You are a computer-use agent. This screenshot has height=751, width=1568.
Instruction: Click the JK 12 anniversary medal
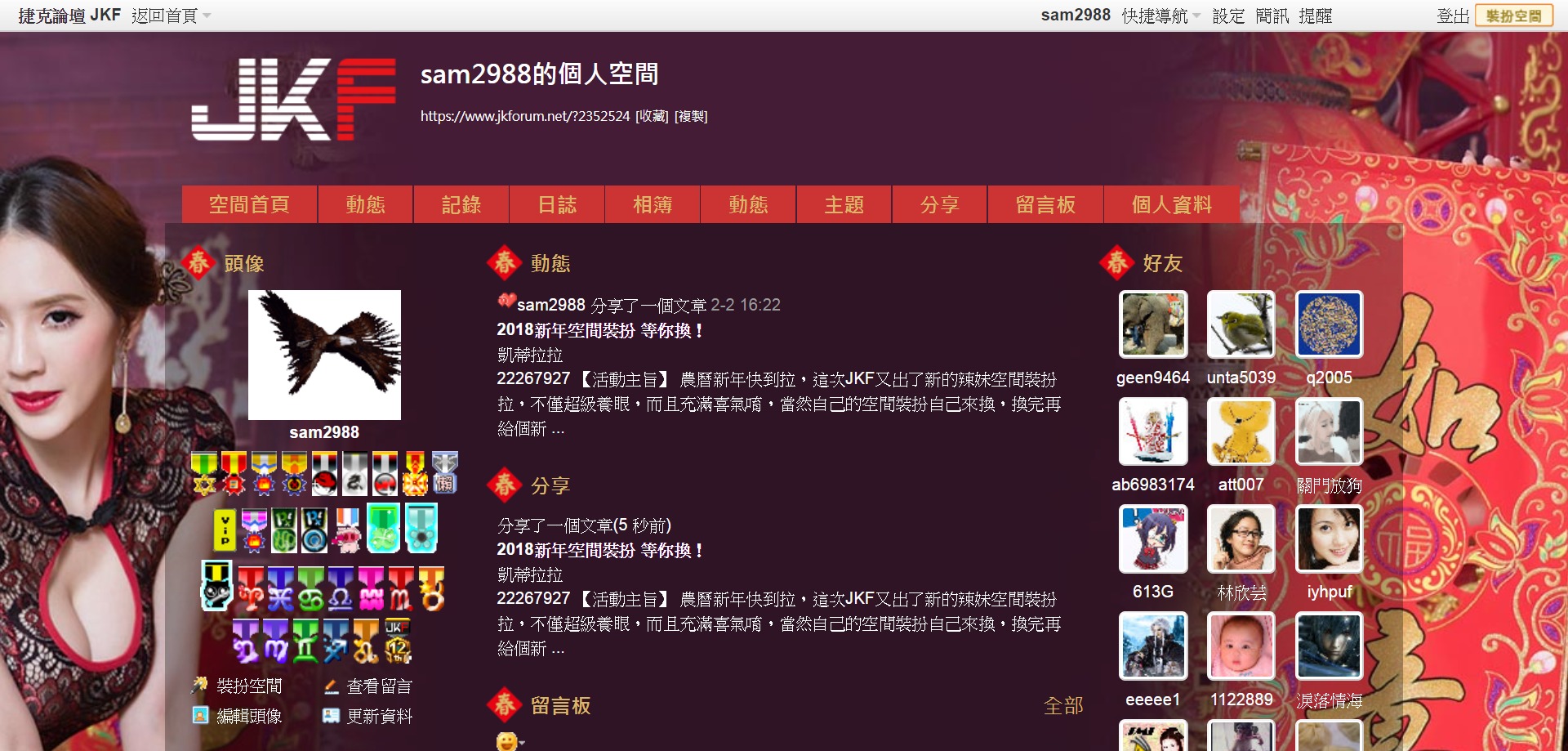coord(397,641)
